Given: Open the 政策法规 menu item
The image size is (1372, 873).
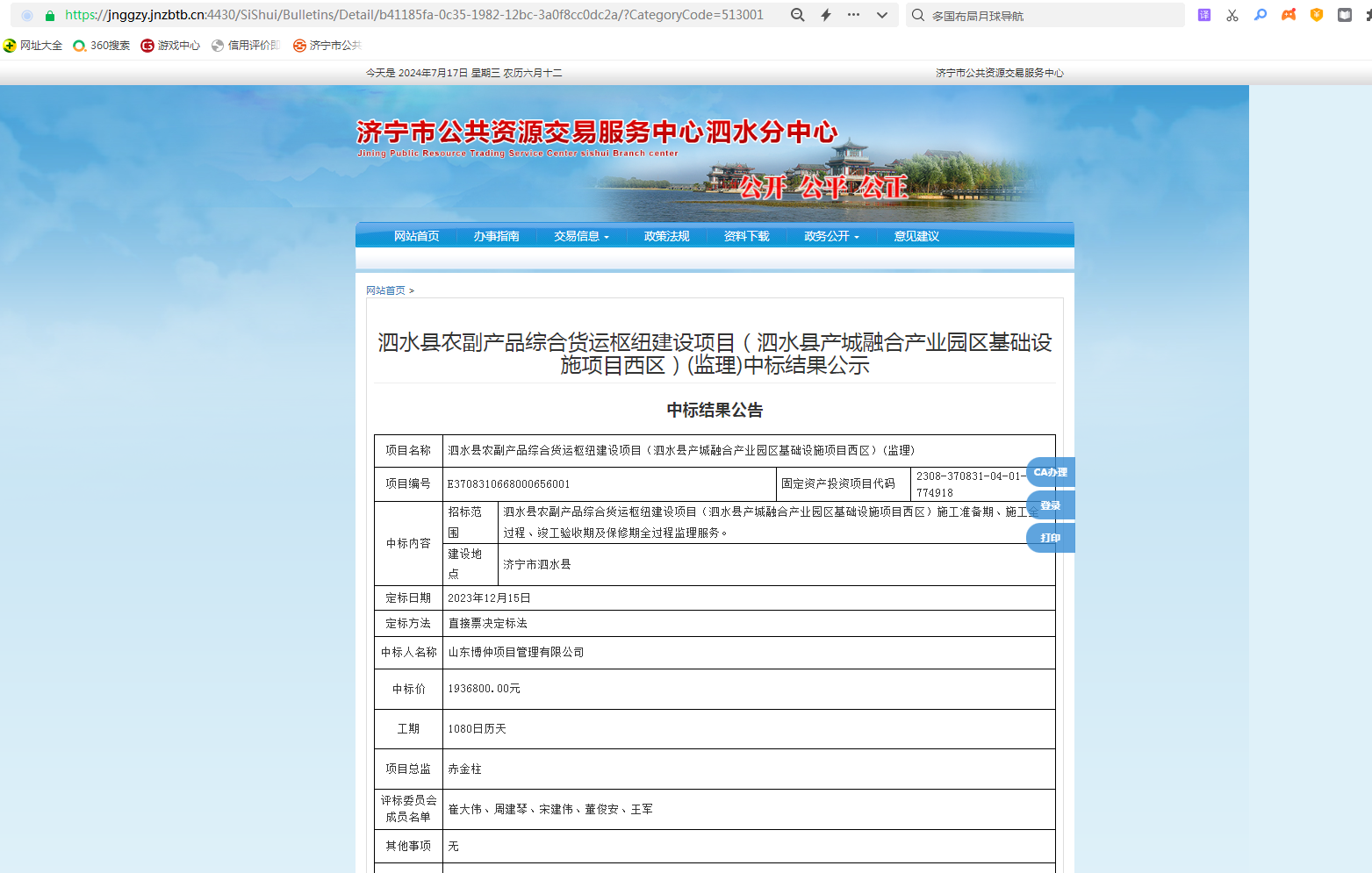Looking at the screenshot, I should [666, 236].
